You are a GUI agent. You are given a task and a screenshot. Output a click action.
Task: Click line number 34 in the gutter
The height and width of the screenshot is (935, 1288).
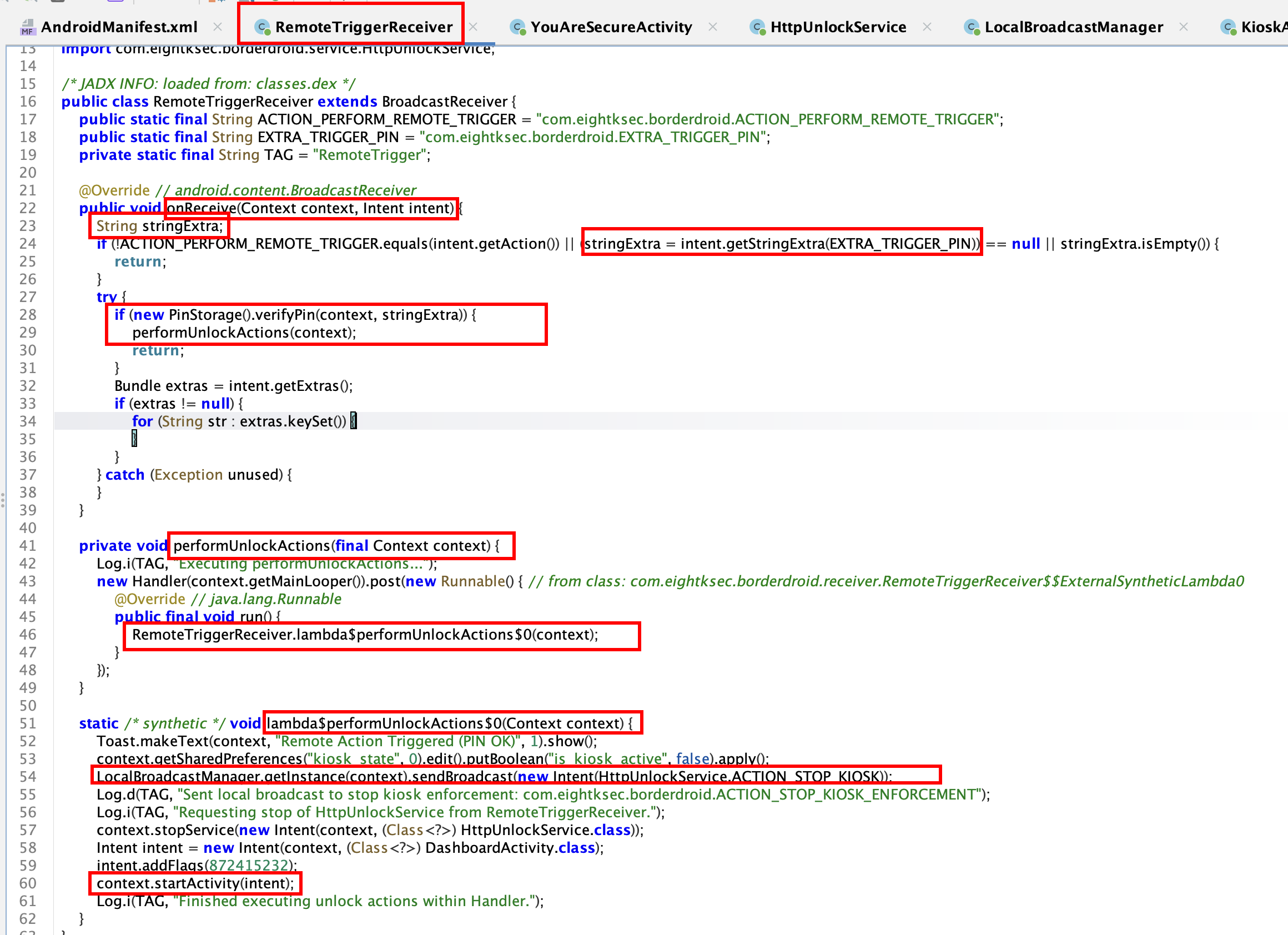[28, 421]
